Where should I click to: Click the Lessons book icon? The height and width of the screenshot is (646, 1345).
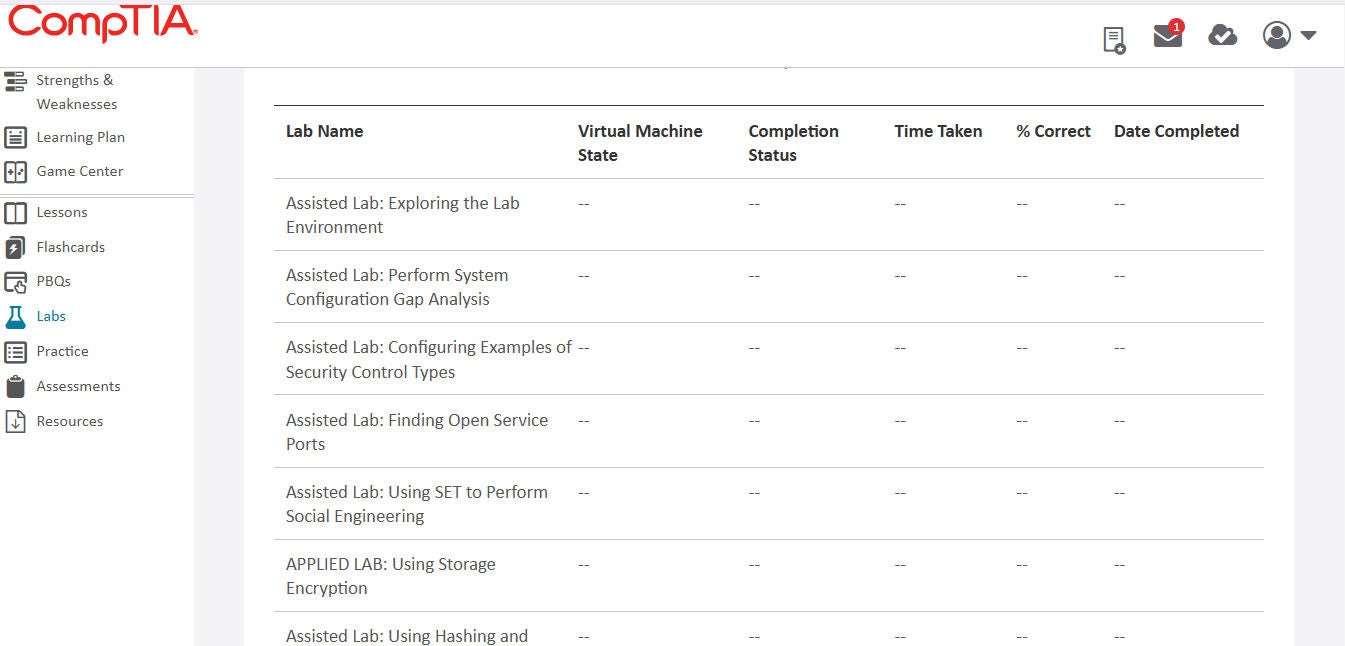click(x=15, y=212)
